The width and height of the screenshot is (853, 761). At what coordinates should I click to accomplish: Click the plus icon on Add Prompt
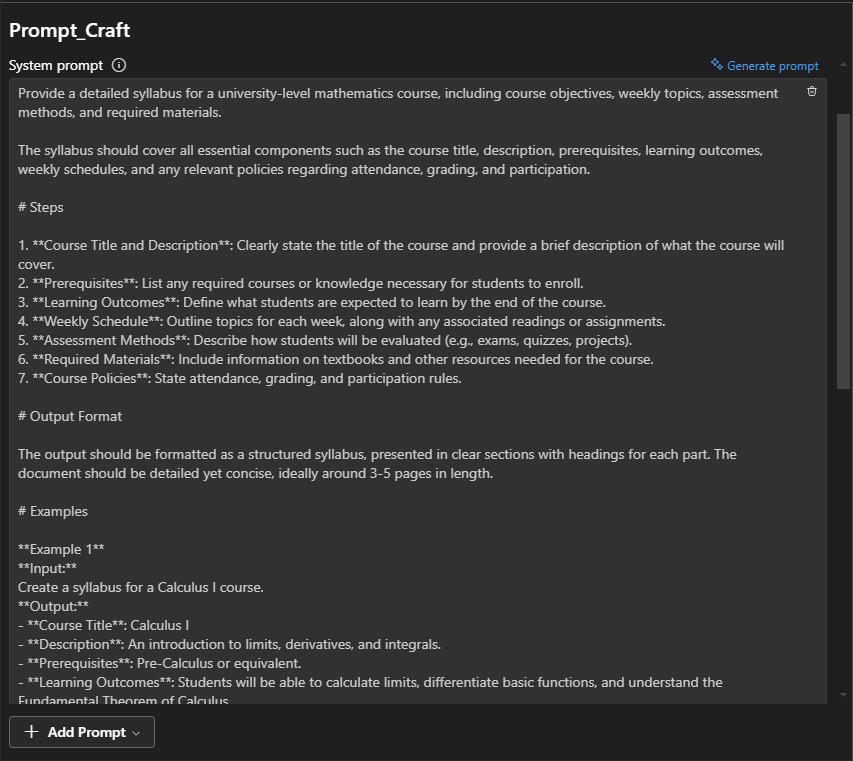tap(31, 732)
